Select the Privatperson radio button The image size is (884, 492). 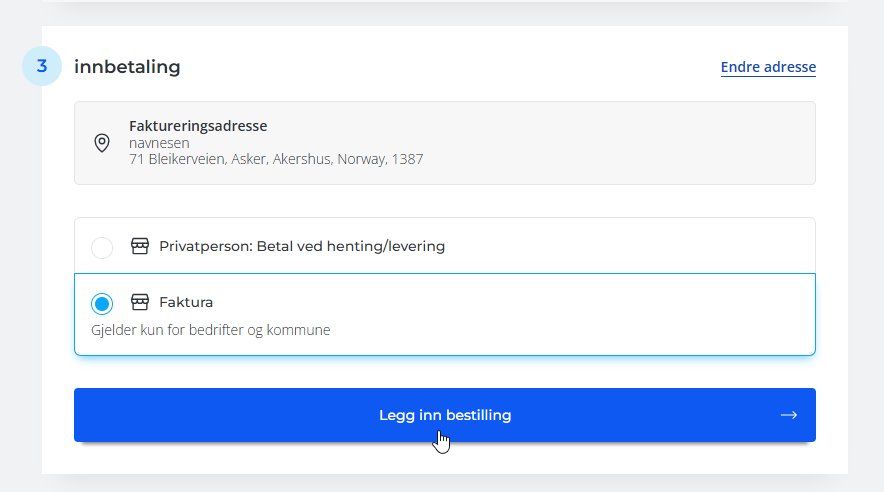(102, 247)
